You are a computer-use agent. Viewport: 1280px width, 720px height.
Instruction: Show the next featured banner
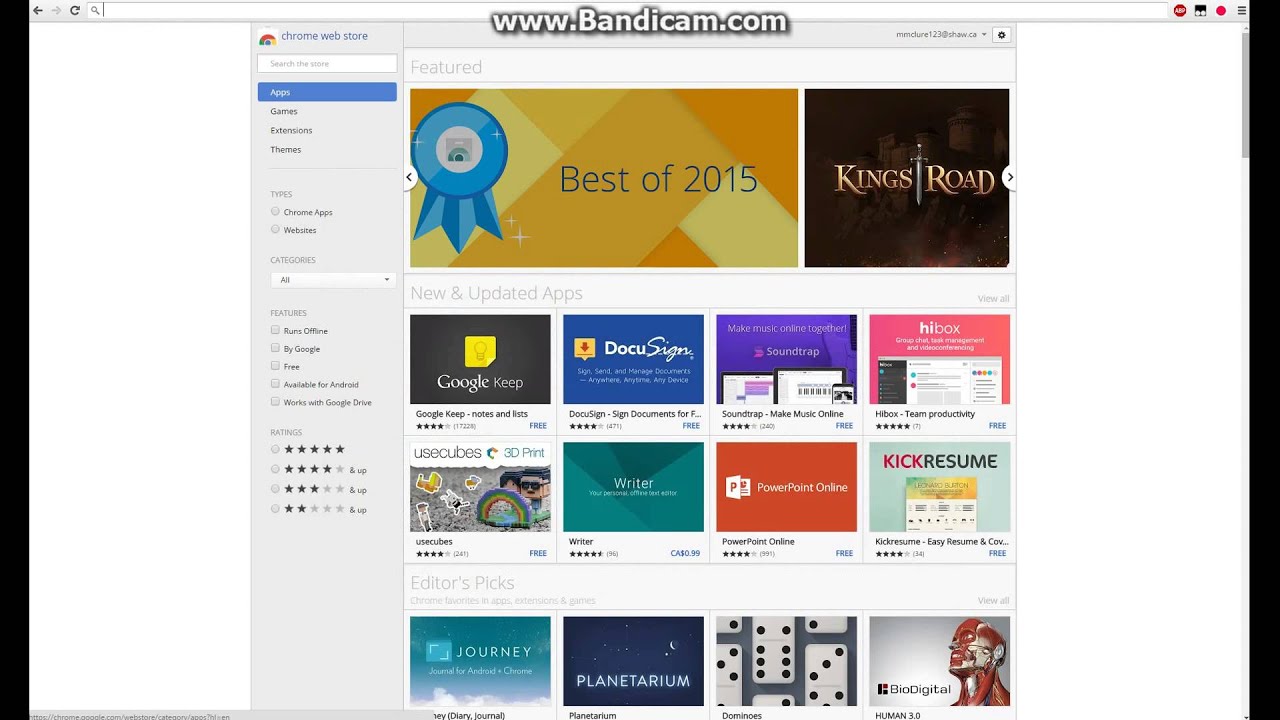1010,177
